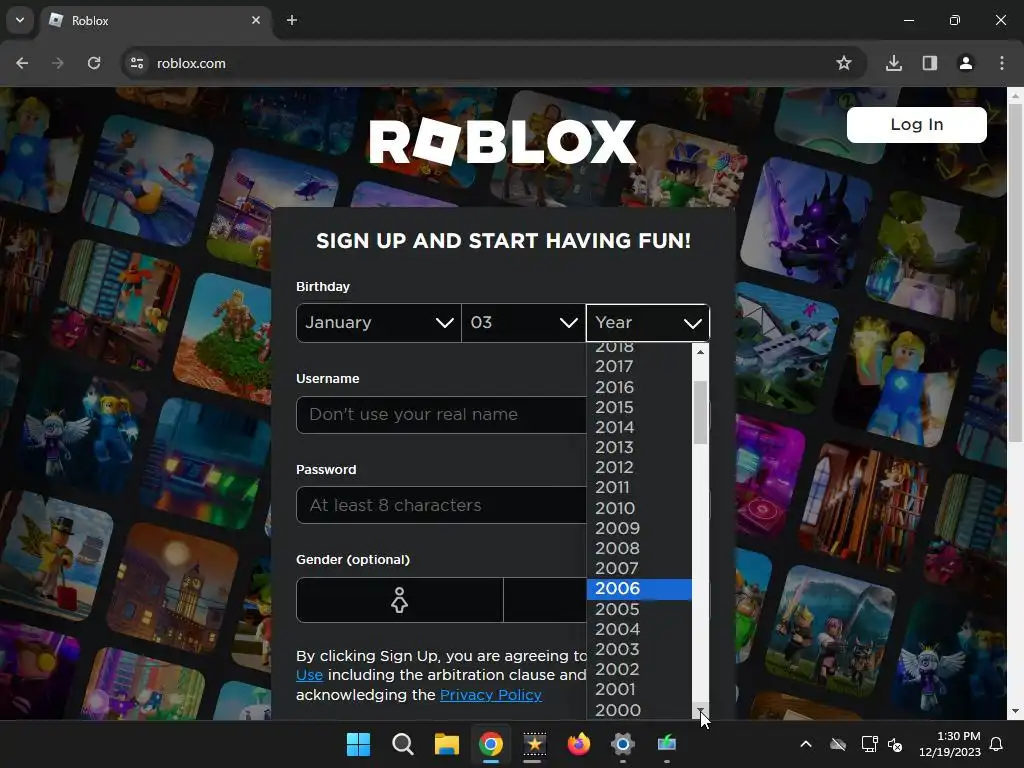This screenshot has width=1024, height=768.
Task: Open the rightmost taskbar app icon
Action: [x=667, y=744]
